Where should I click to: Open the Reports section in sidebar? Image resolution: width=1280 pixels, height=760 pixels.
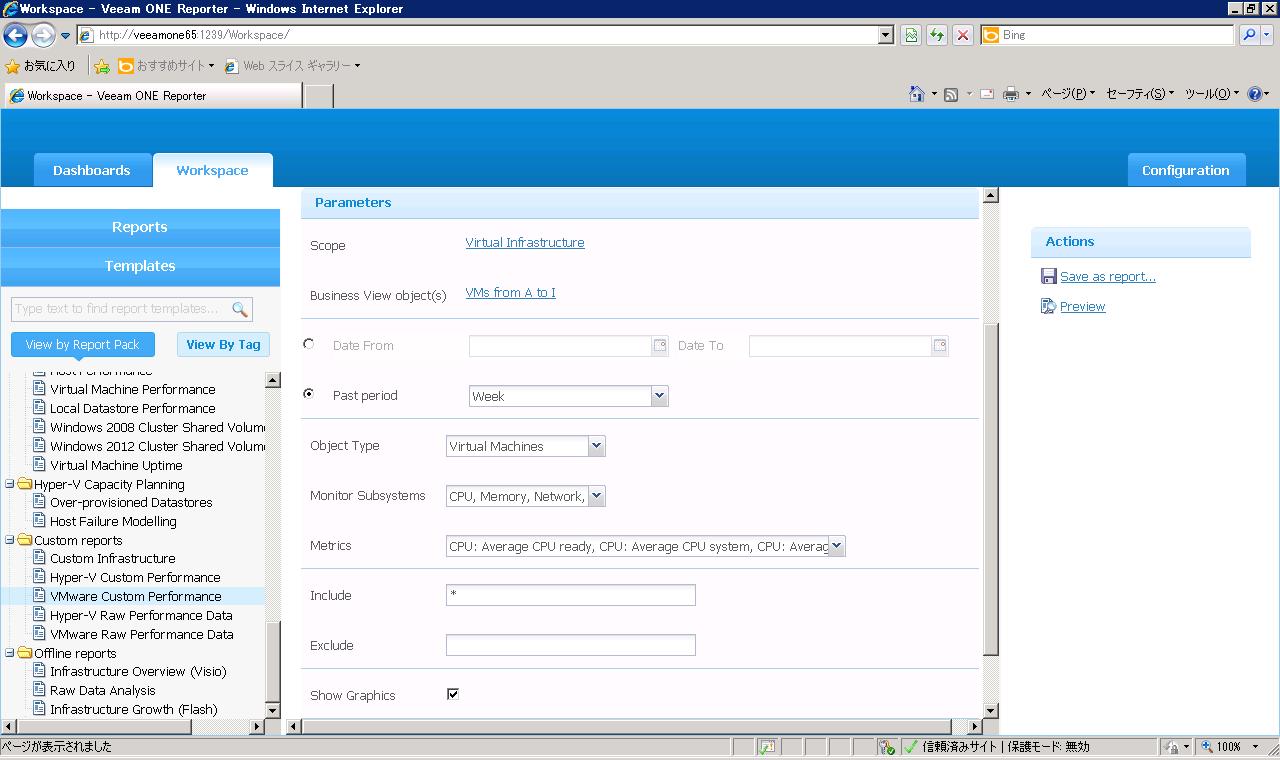pos(140,228)
